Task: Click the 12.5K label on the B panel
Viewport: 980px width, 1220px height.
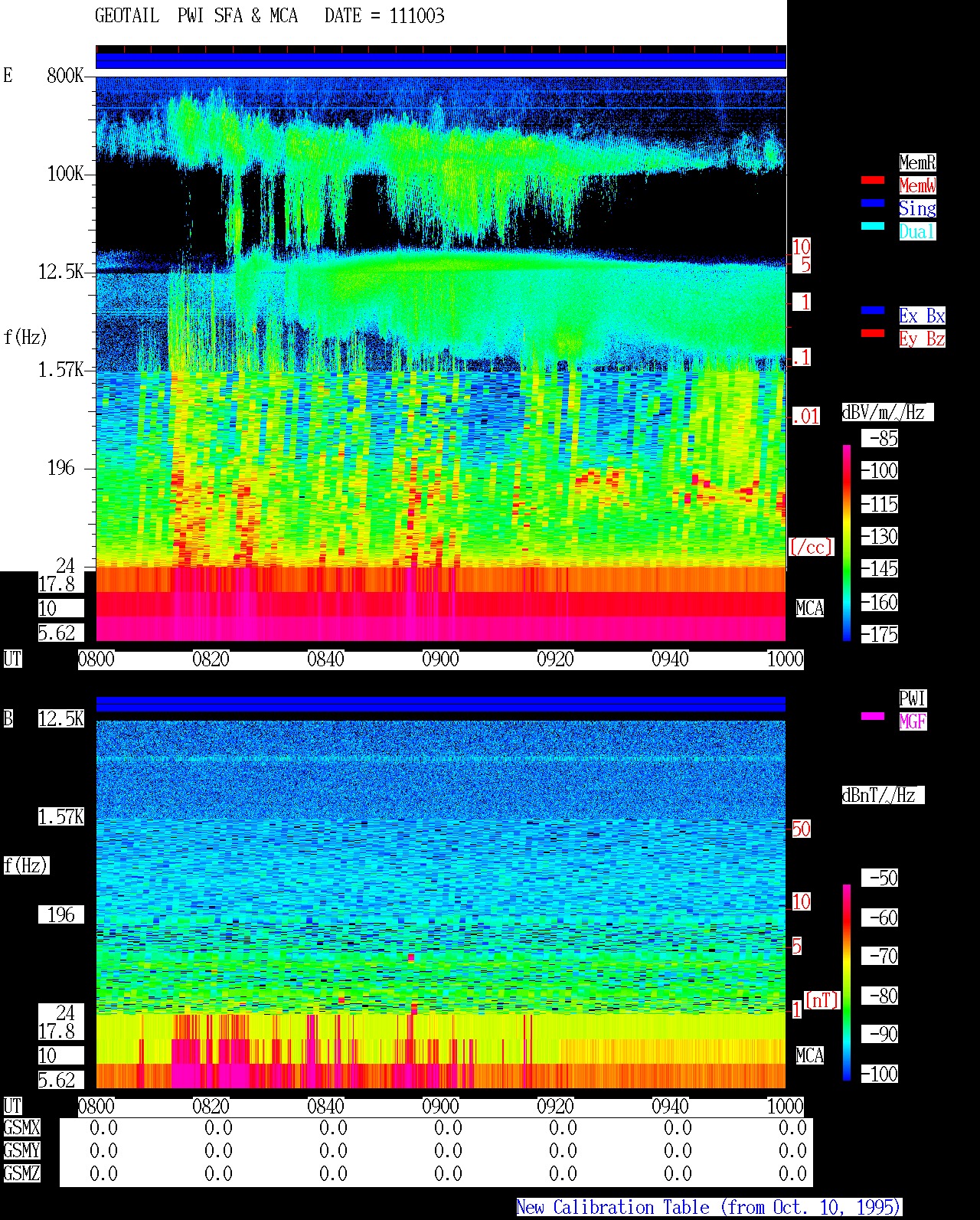Action: [x=61, y=719]
